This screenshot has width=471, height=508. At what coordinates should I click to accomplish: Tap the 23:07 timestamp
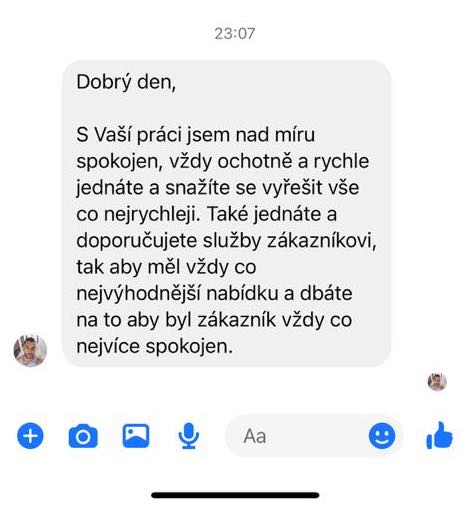(x=235, y=34)
